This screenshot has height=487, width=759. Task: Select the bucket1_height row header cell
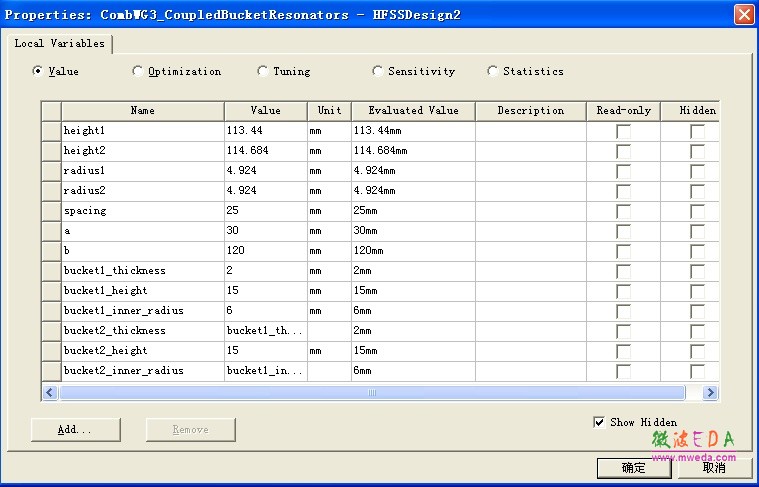[x=51, y=291]
